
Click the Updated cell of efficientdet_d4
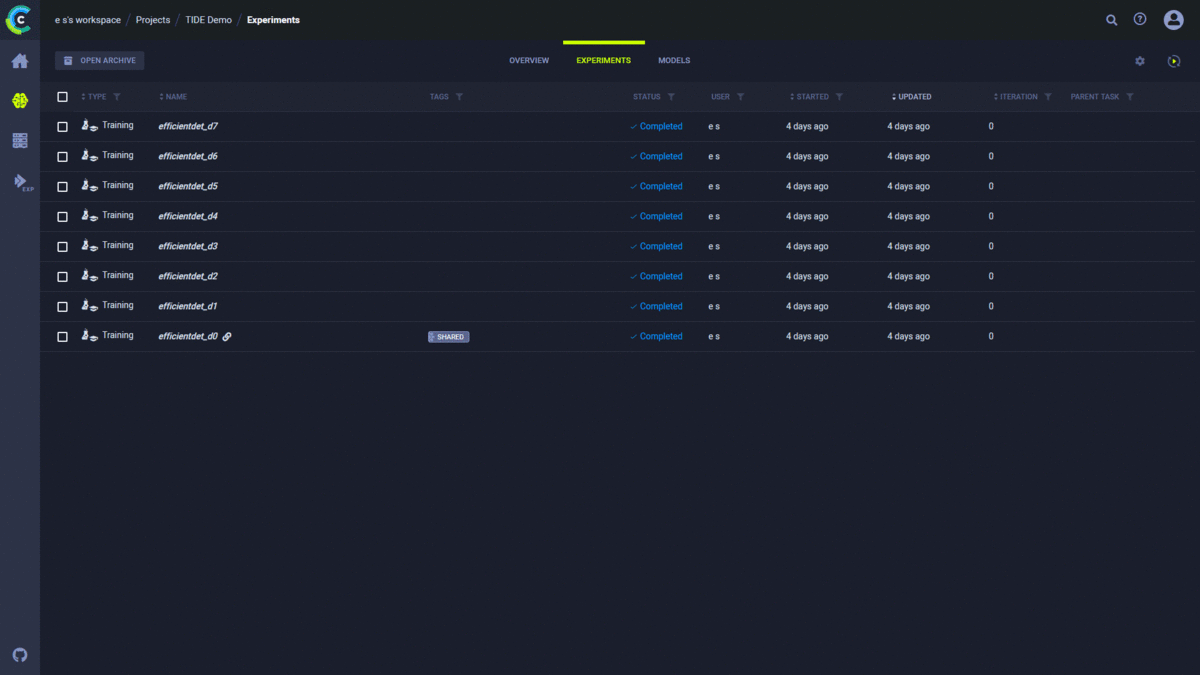tap(909, 217)
